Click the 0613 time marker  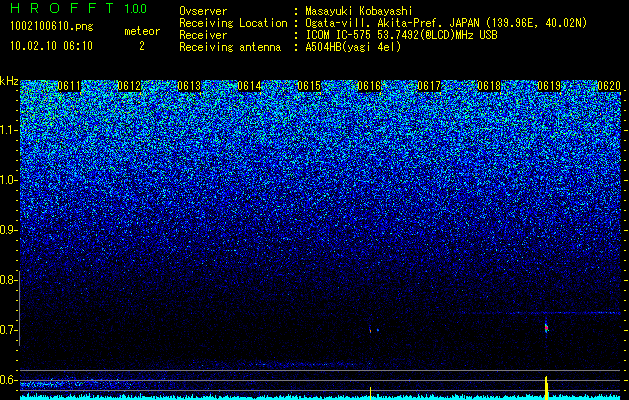click(189, 86)
